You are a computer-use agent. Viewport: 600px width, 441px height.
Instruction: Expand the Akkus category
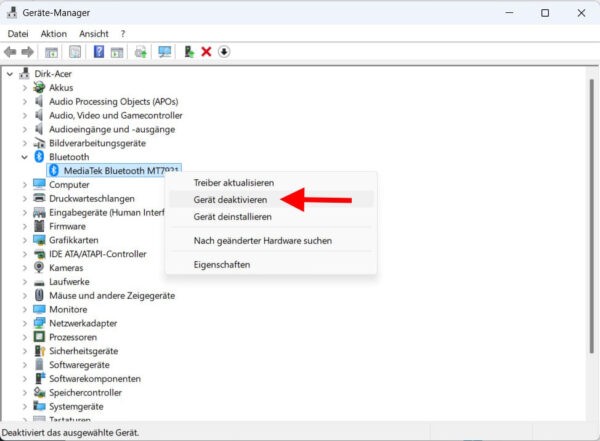point(24,88)
